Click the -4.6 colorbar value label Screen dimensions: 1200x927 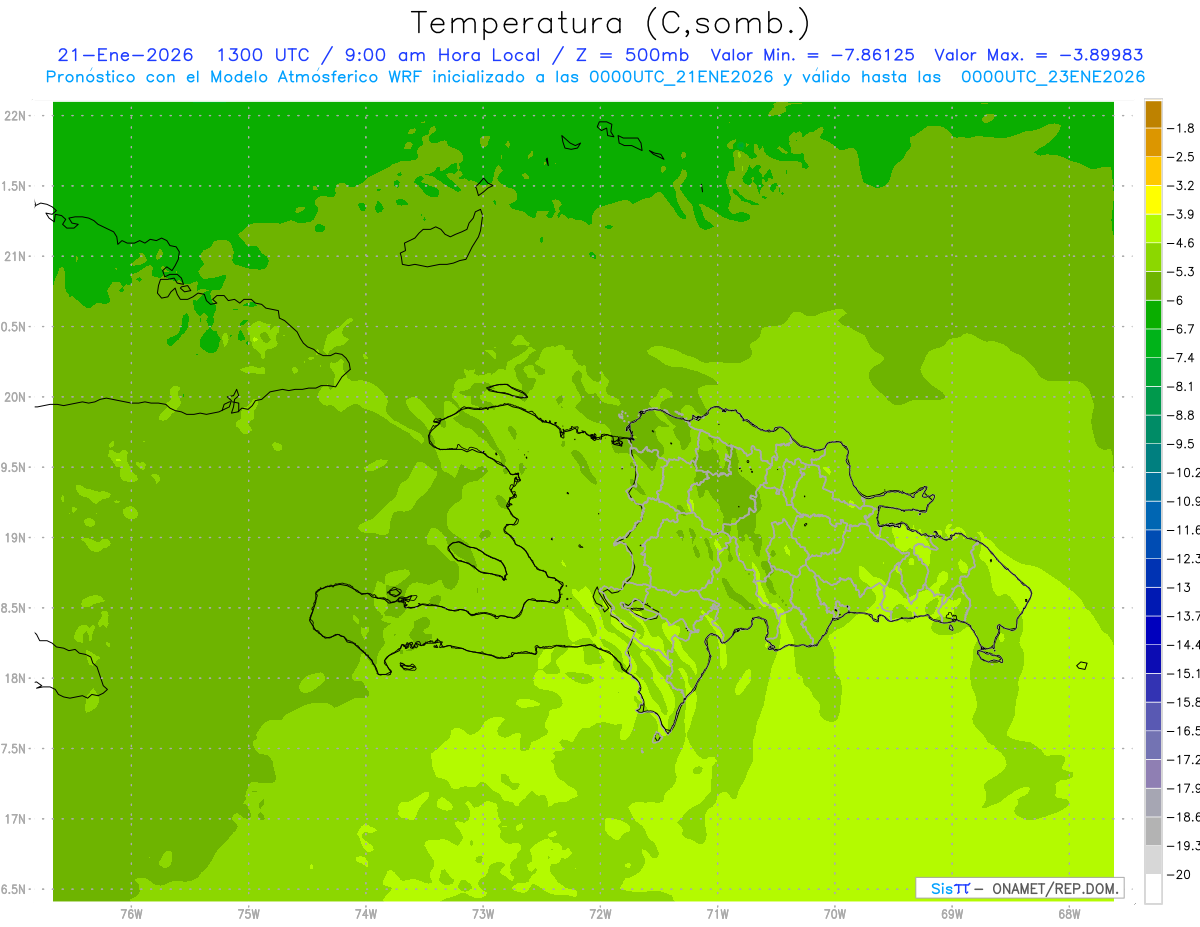pos(1181,243)
